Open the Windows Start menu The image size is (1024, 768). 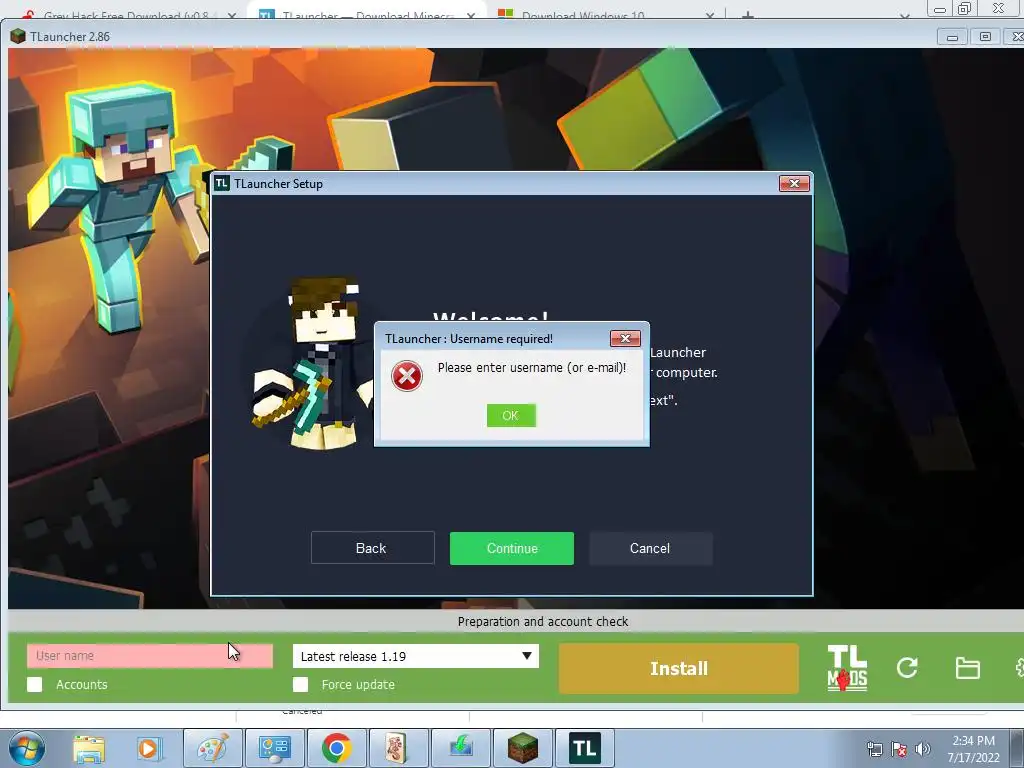pyautogui.click(x=26, y=748)
